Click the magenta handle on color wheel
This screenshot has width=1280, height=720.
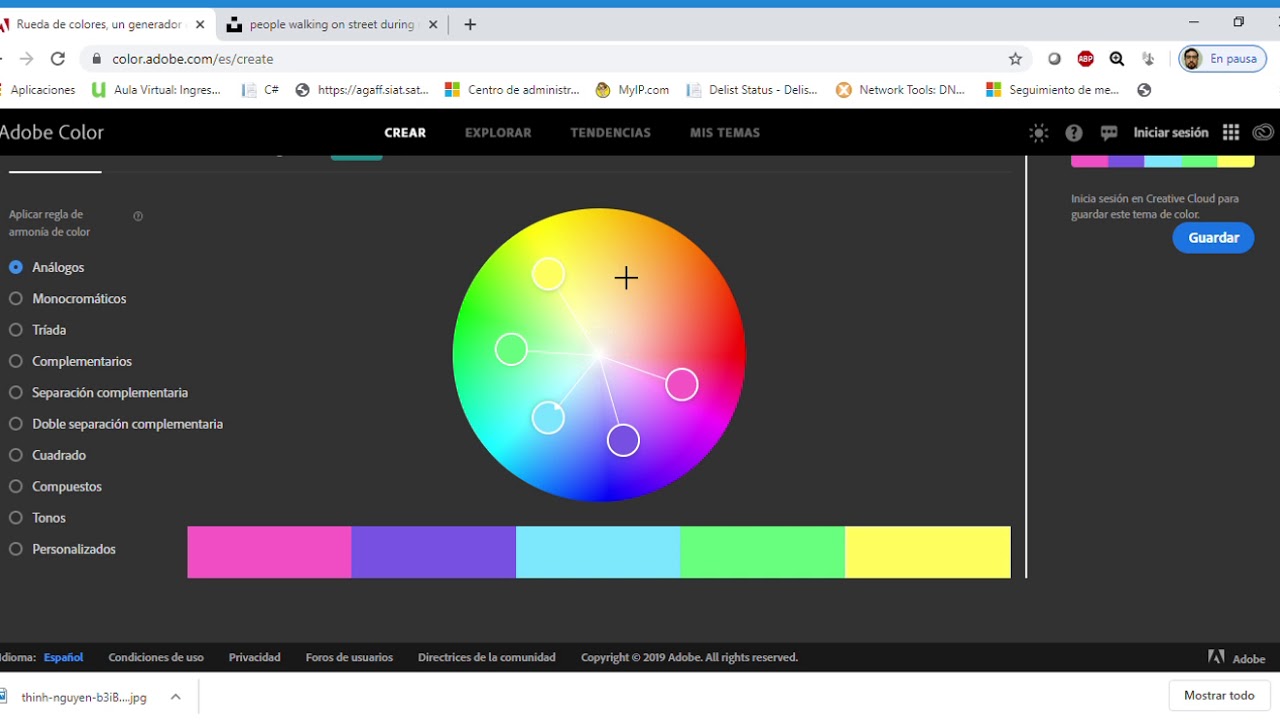coord(682,384)
